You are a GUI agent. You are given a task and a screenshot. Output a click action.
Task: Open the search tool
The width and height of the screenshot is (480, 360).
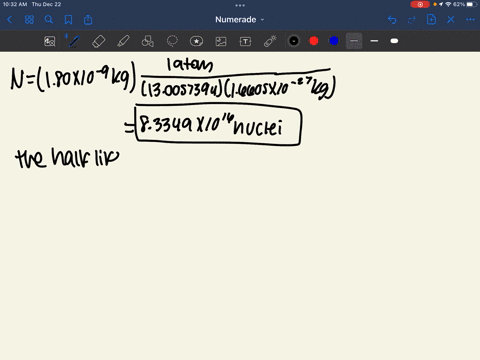[49, 20]
